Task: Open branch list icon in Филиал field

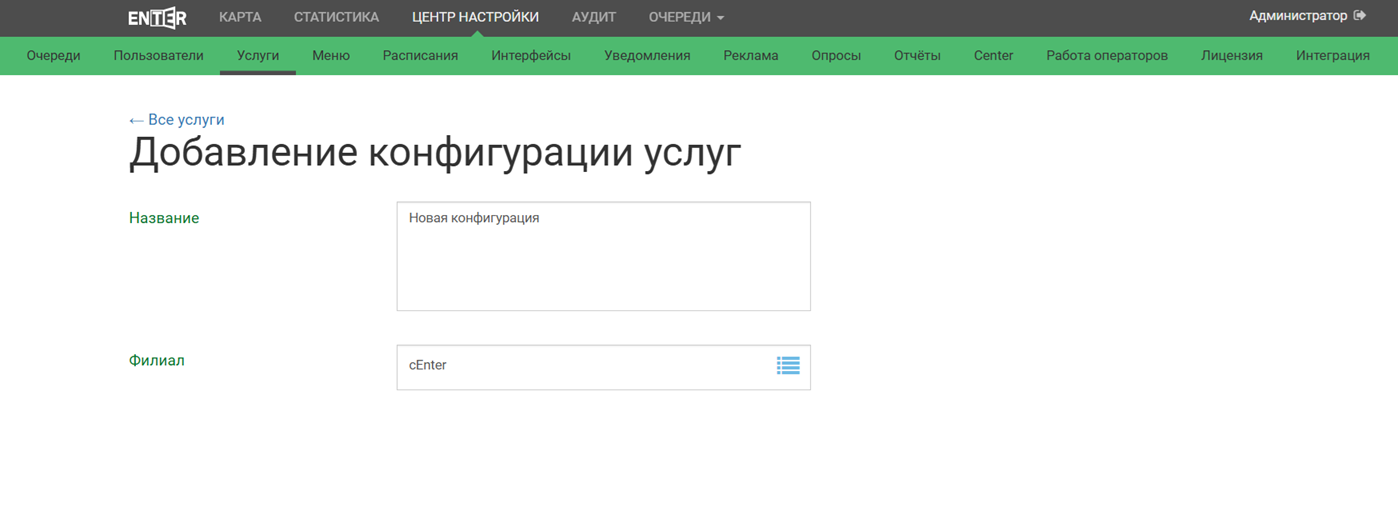Action: pos(788,366)
